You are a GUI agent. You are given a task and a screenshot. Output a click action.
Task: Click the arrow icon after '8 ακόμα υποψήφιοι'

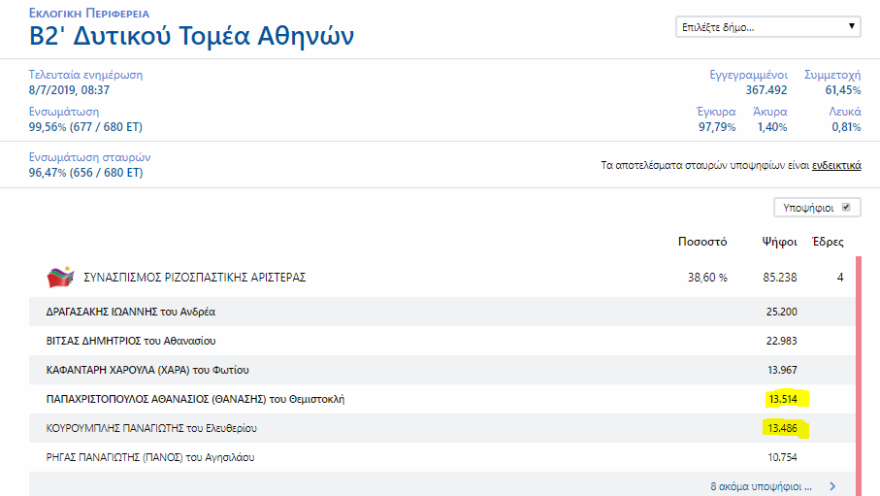(832, 486)
